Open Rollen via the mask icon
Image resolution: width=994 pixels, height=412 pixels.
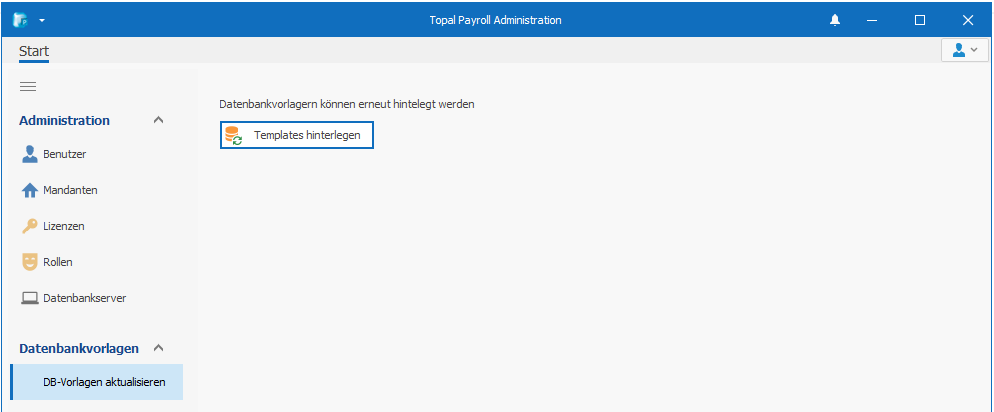coord(30,262)
